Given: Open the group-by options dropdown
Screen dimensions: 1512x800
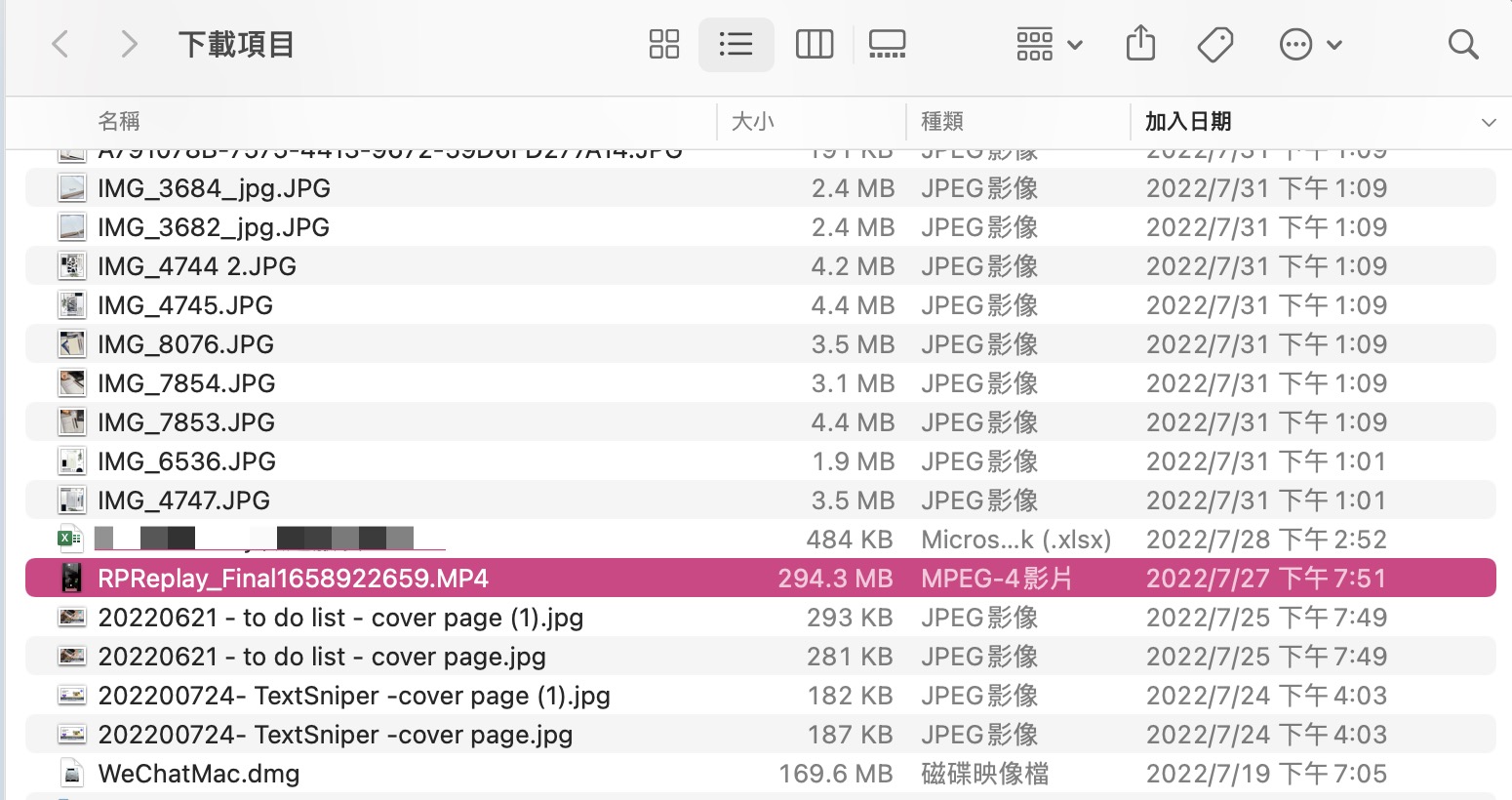Looking at the screenshot, I should (1049, 44).
